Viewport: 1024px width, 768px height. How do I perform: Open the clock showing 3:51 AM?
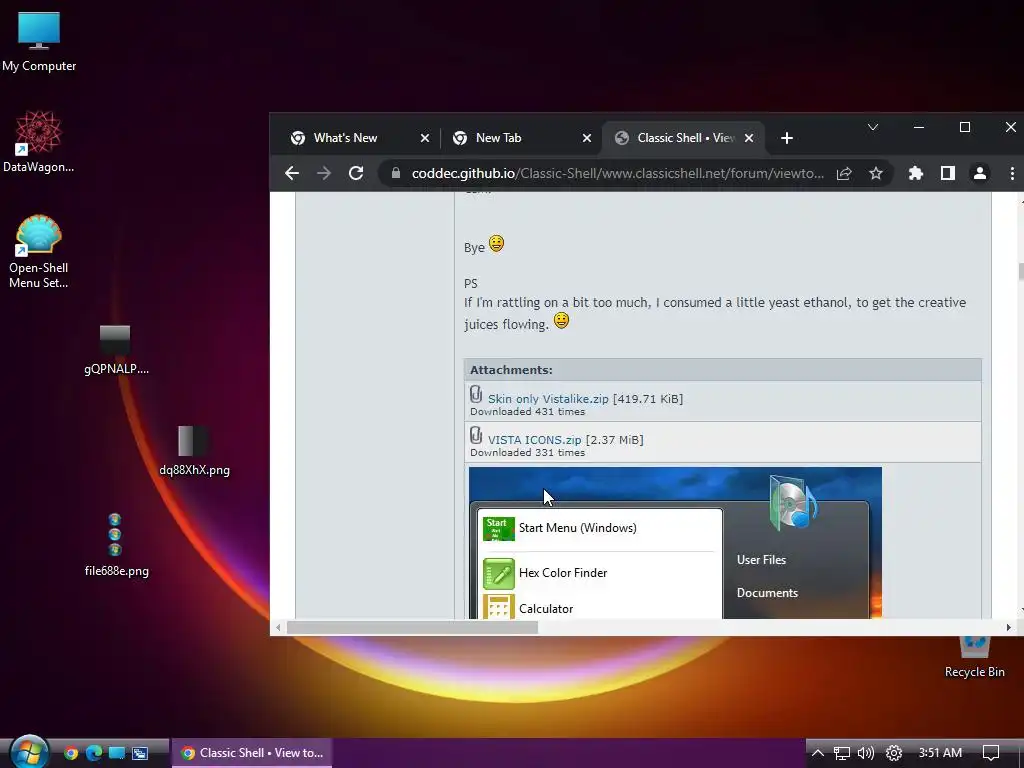coord(940,753)
